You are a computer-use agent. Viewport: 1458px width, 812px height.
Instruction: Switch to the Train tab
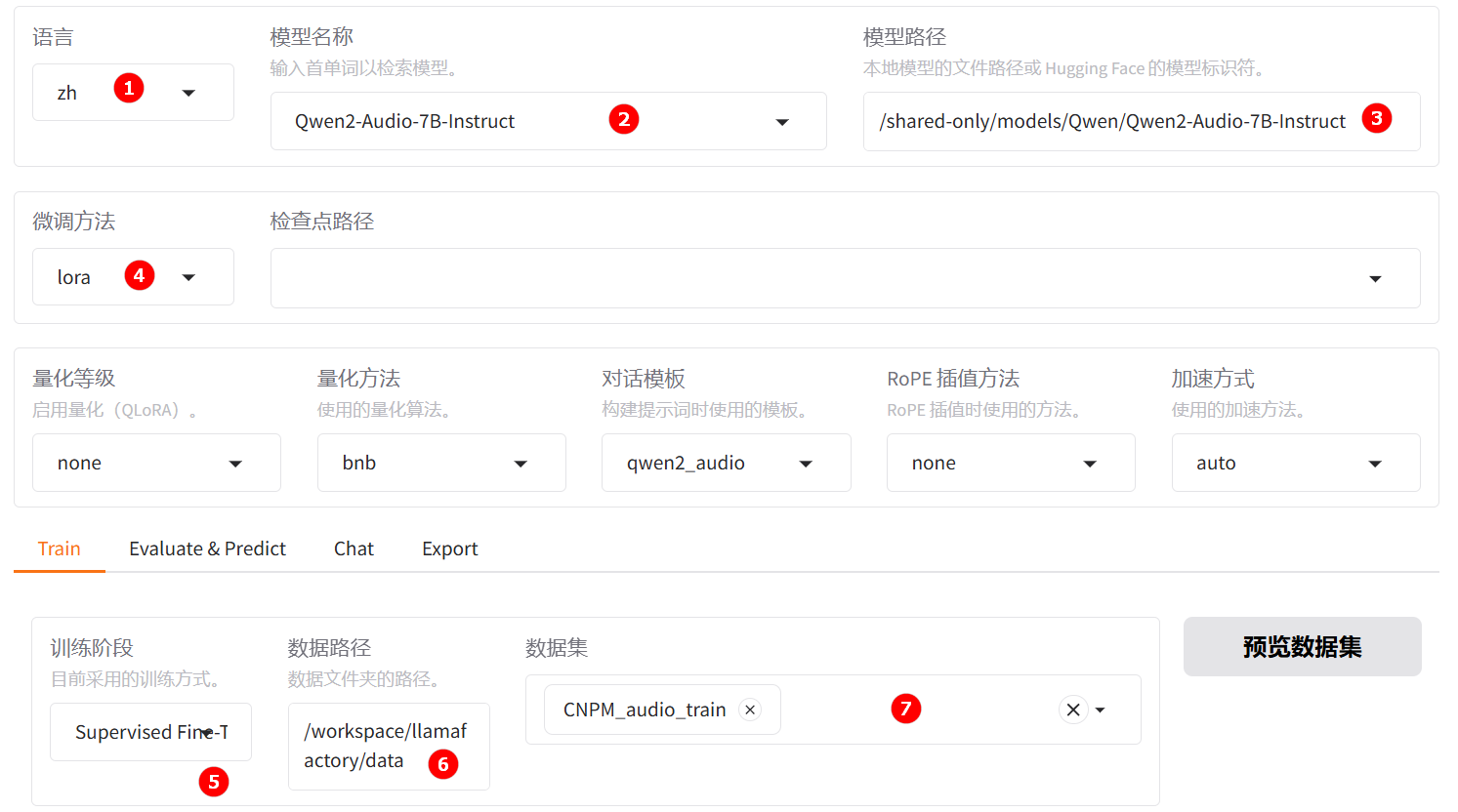[59, 548]
